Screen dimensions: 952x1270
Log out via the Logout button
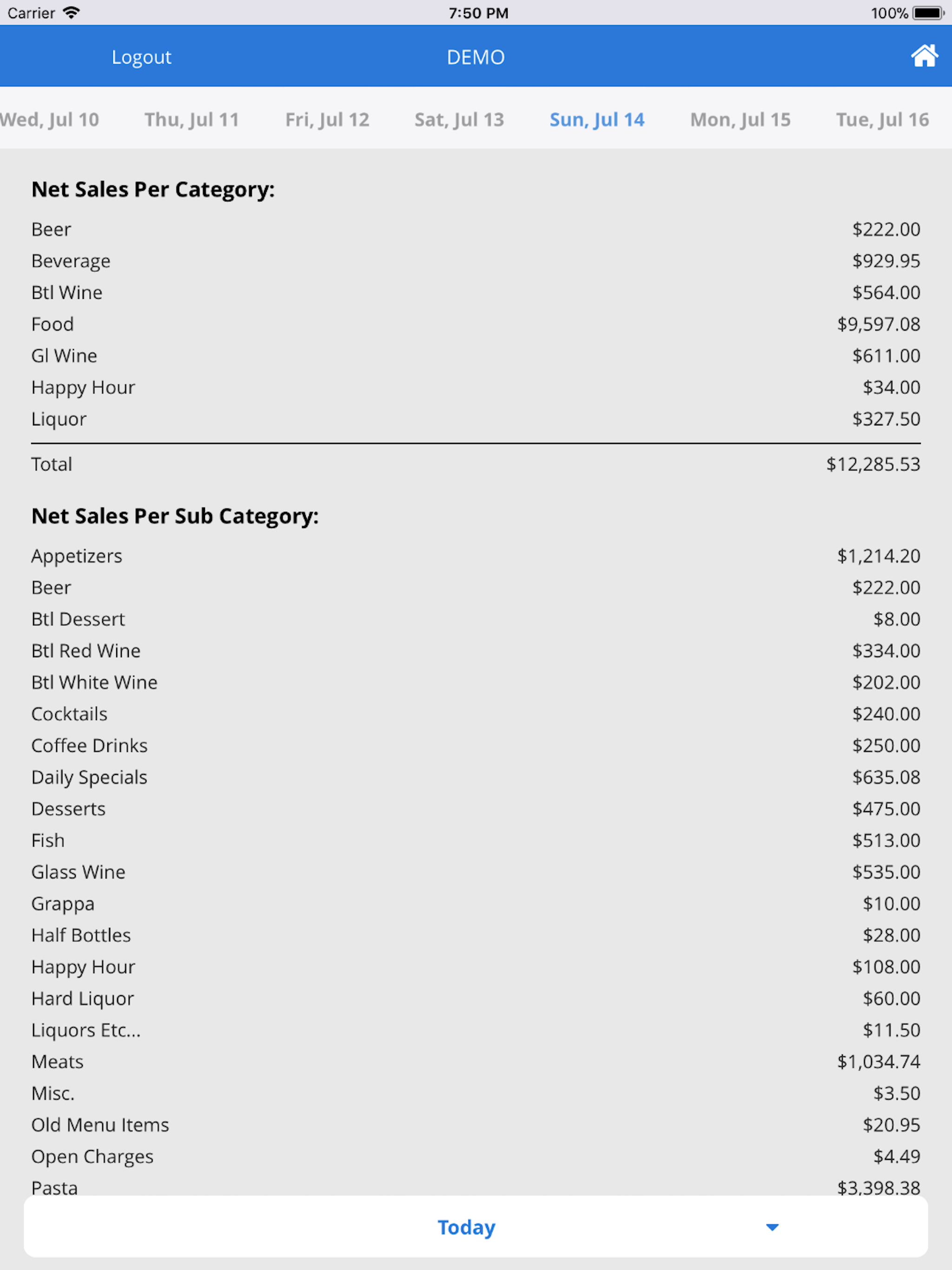tap(141, 57)
